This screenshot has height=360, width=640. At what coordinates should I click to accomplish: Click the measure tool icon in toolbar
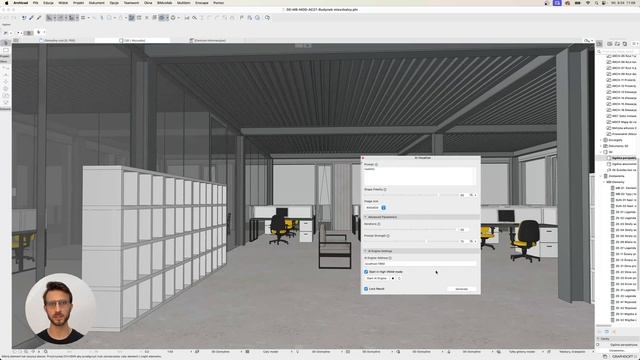coord(187,18)
